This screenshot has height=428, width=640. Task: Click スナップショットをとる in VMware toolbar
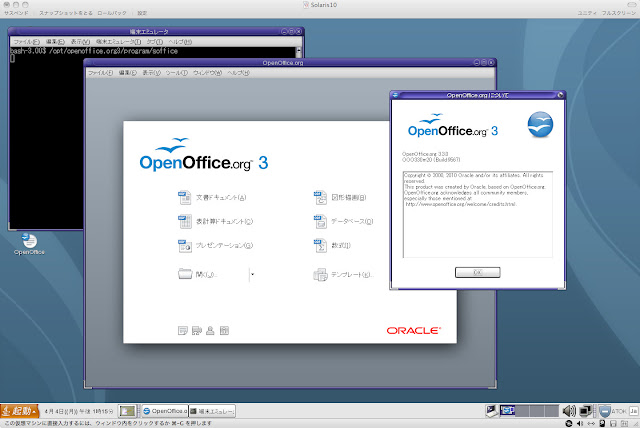(x=66, y=13)
